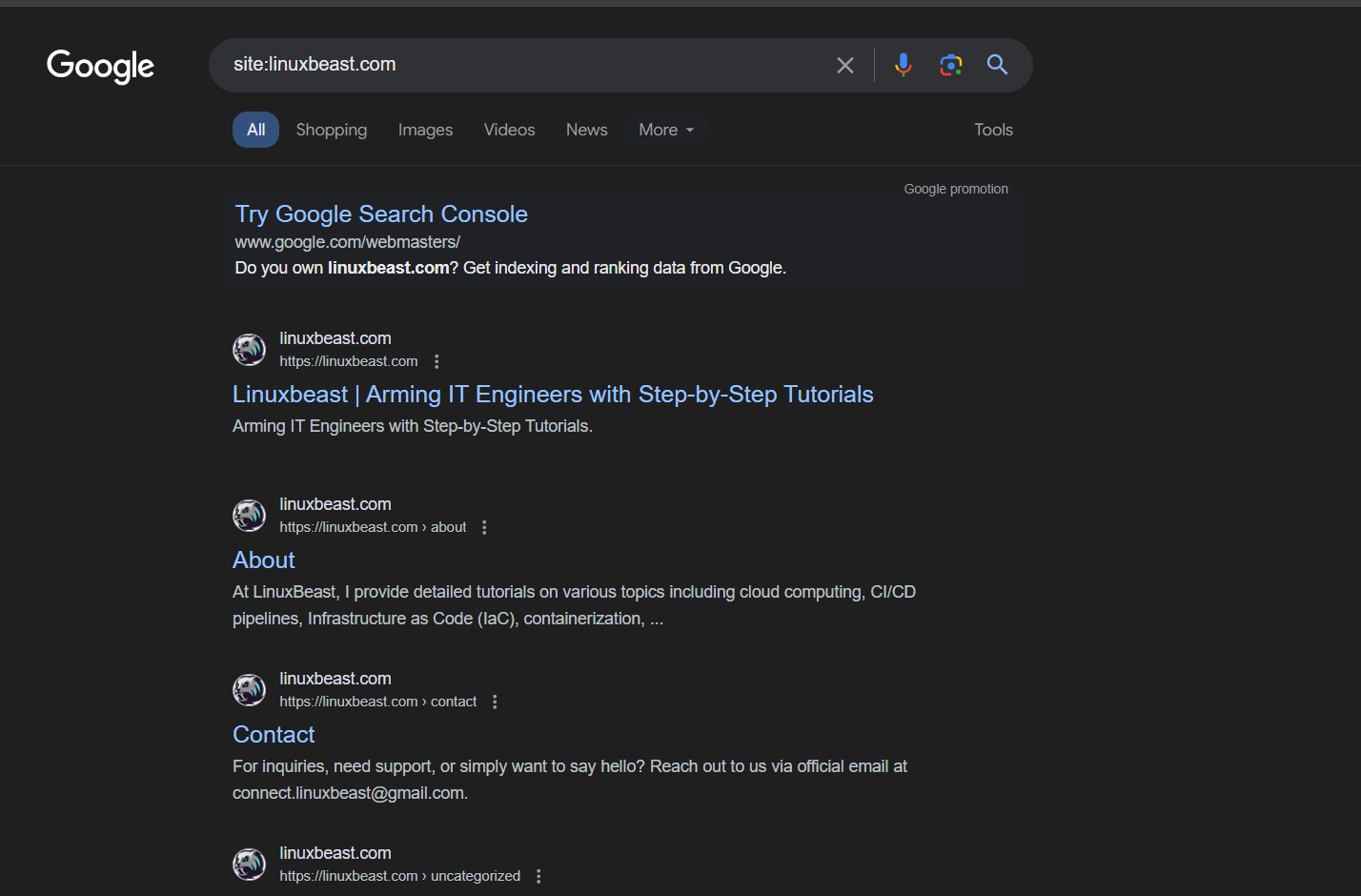Image resolution: width=1361 pixels, height=896 pixels.
Task: Open the Videos search tab
Action: coord(509,130)
